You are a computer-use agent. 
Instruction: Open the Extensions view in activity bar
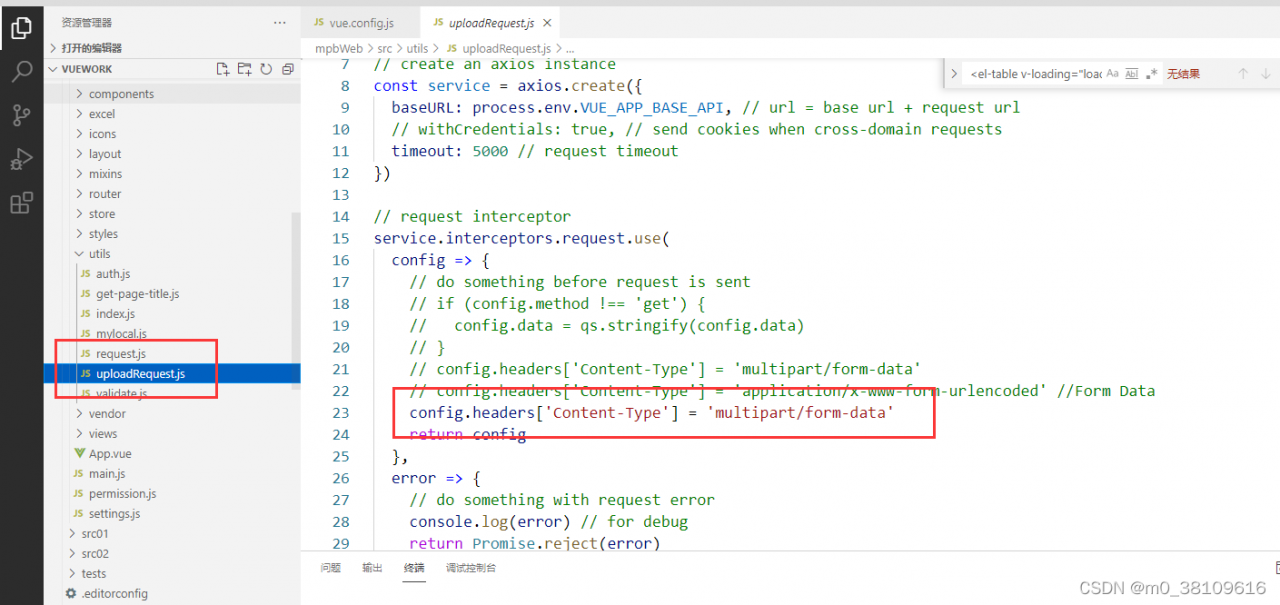tap(21, 203)
